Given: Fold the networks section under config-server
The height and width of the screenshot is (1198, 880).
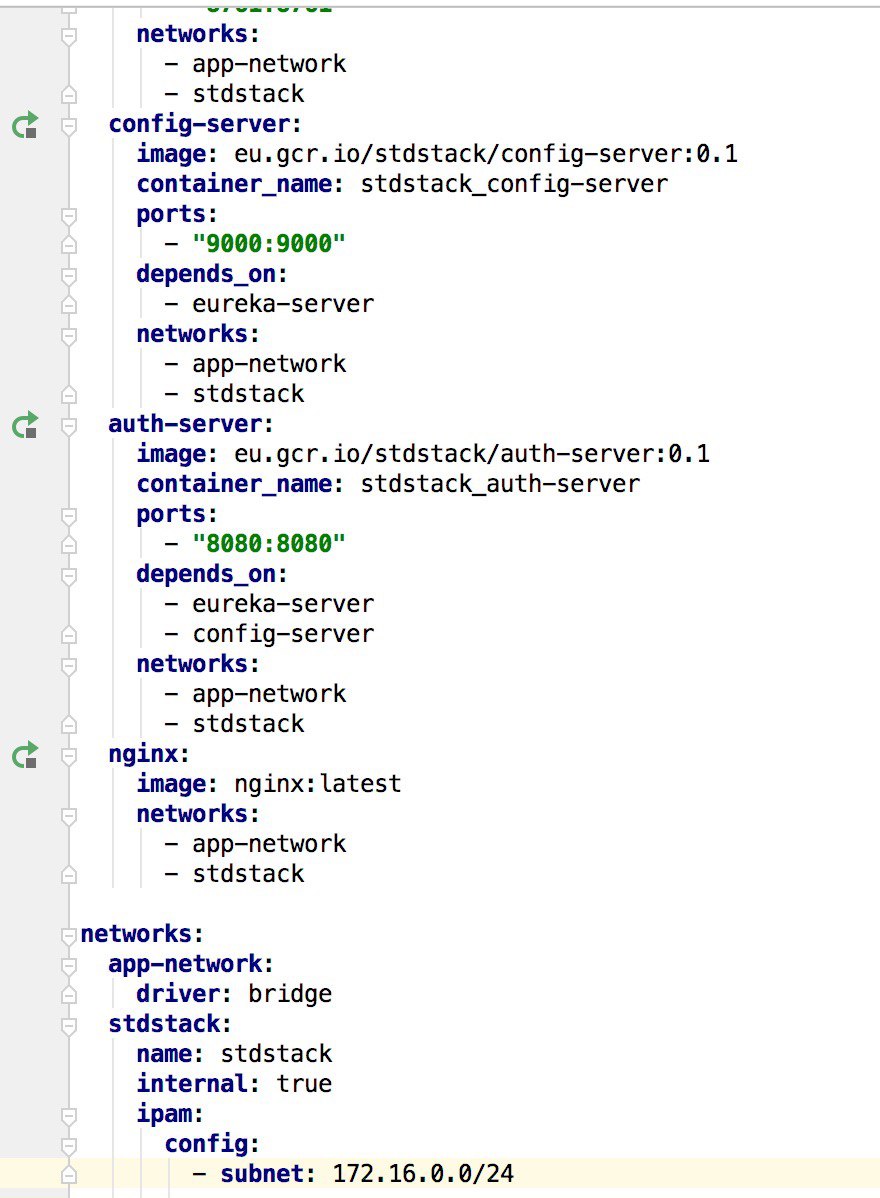Looking at the screenshot, I should tap(69, 335).
